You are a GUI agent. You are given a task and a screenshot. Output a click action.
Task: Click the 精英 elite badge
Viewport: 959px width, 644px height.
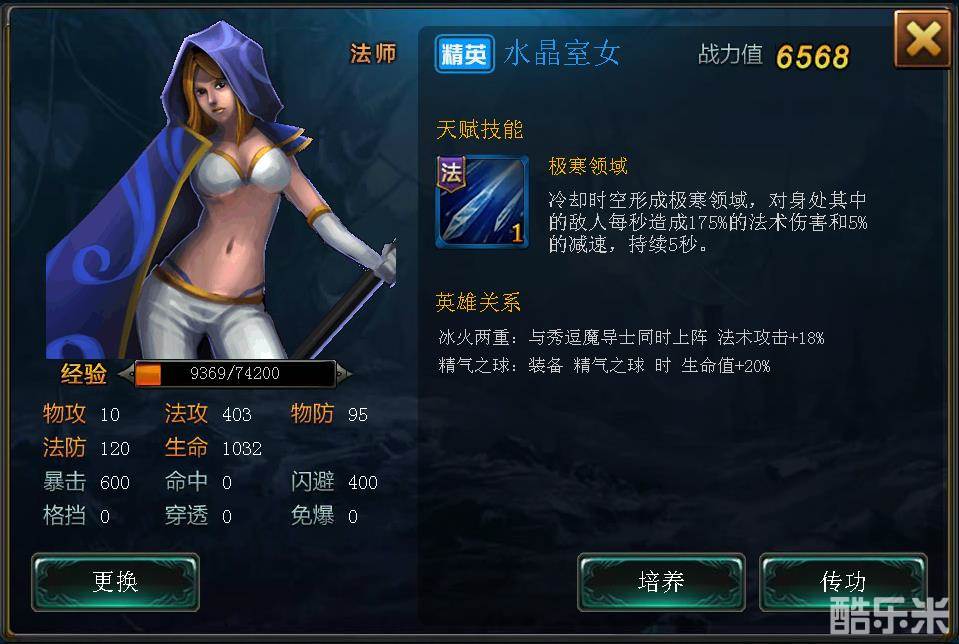tap(464, 54)
